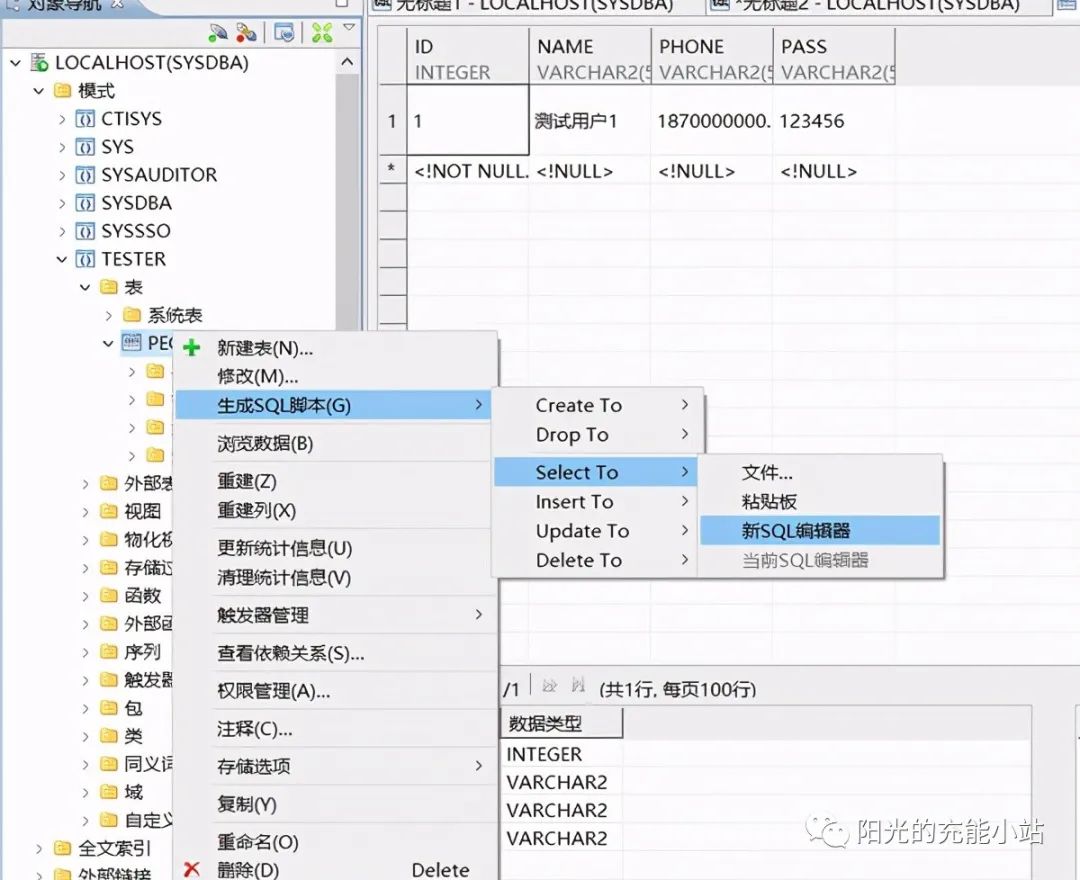Choose 新建表(N)... from the context menu

[336, 348]
